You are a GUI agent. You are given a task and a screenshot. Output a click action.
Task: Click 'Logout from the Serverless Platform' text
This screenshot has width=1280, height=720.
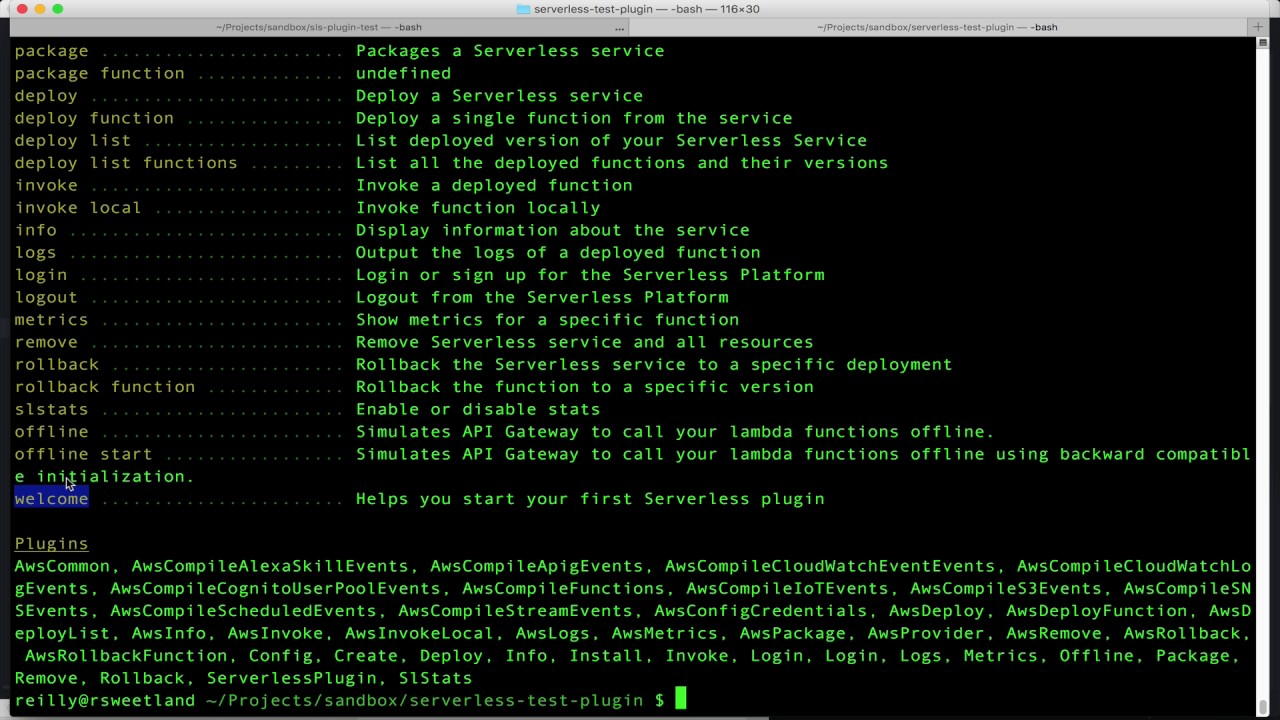click(542, 297)
